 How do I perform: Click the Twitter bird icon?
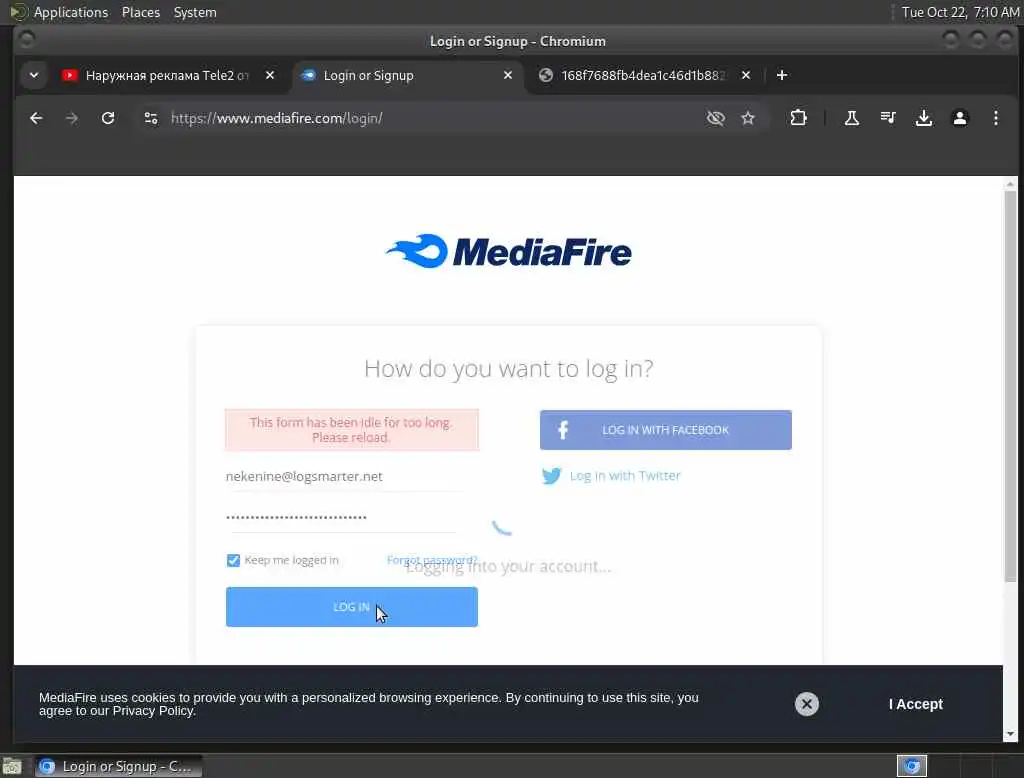point(551,476)
